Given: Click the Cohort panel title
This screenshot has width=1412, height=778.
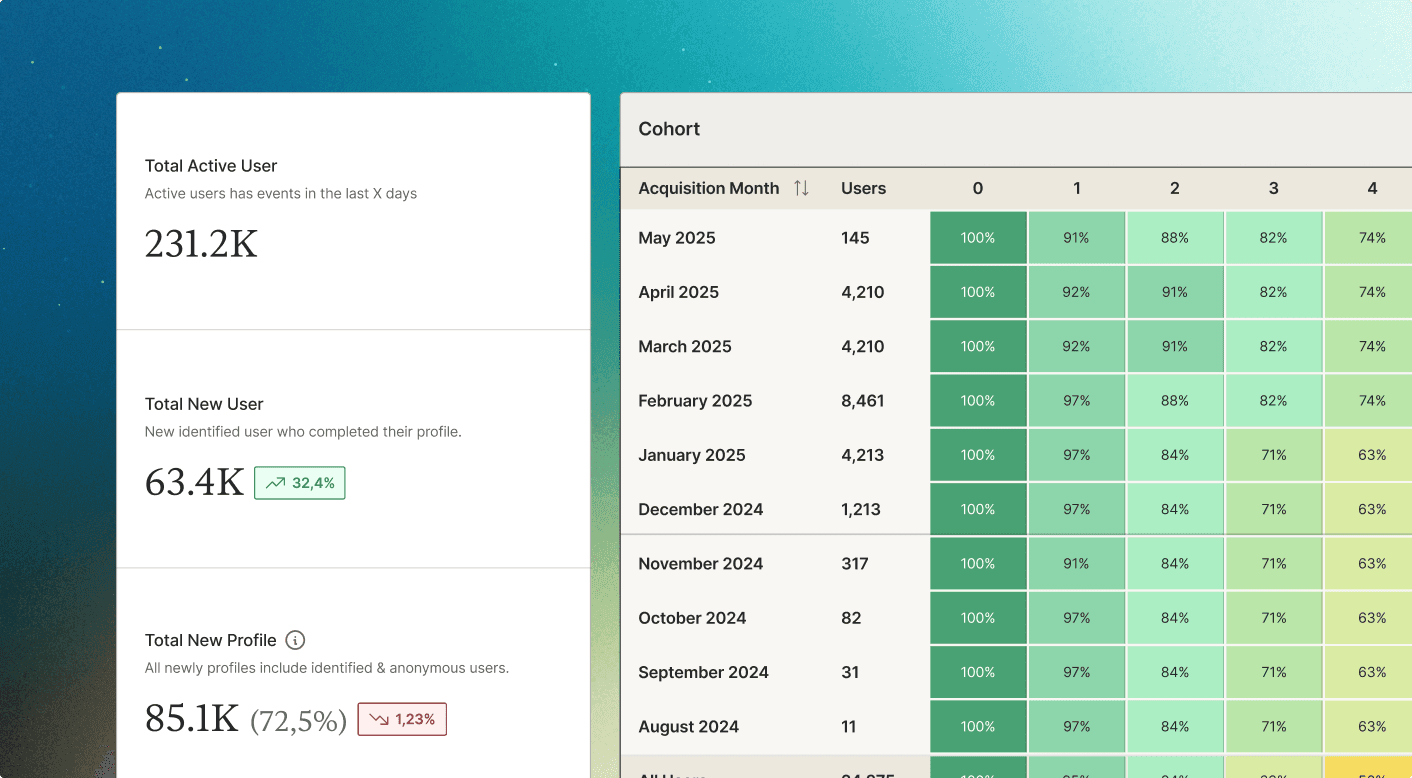Looking at the screenshot, I should point(669,129).
